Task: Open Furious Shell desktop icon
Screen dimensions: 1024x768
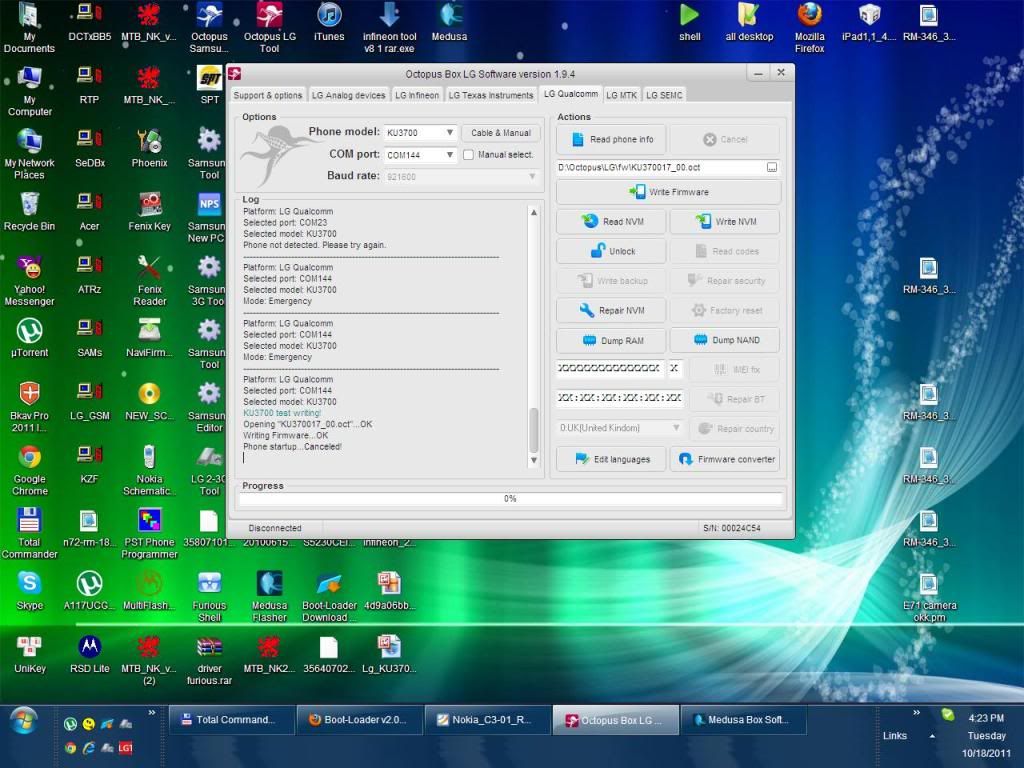Action: pos(210,597)
